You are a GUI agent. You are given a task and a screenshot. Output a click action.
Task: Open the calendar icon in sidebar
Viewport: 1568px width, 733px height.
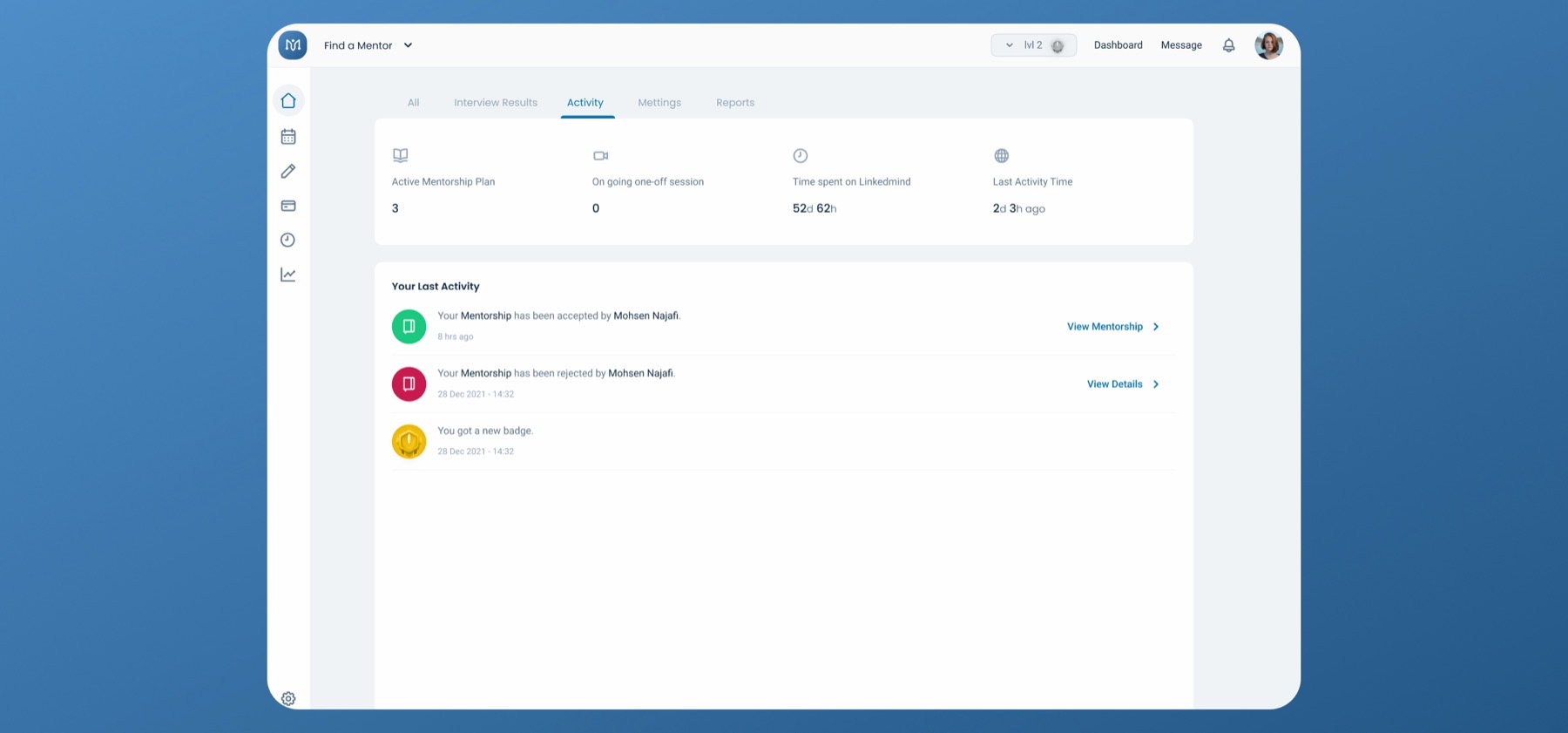288,137
